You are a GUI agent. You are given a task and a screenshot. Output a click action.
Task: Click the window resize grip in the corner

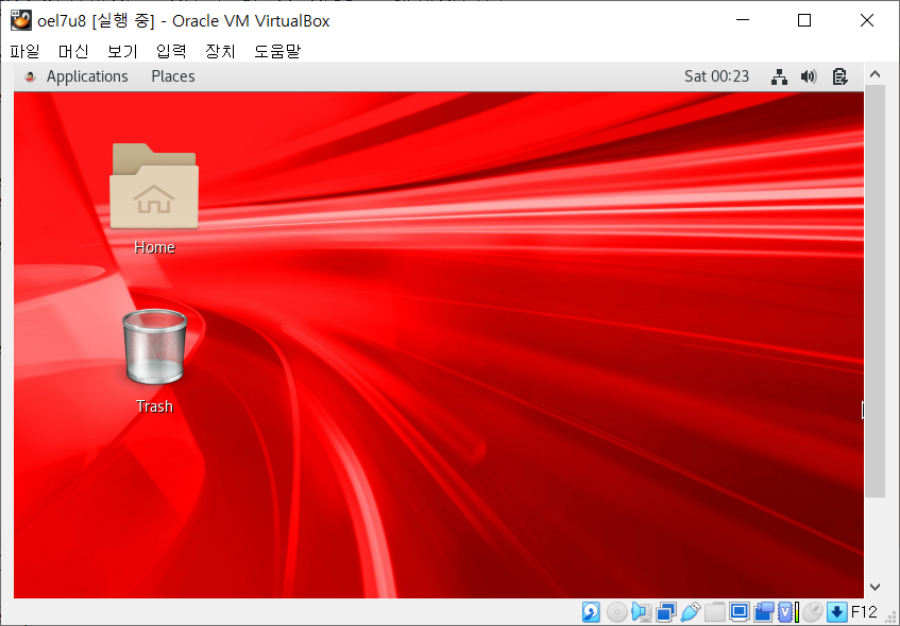coord(893,619)
